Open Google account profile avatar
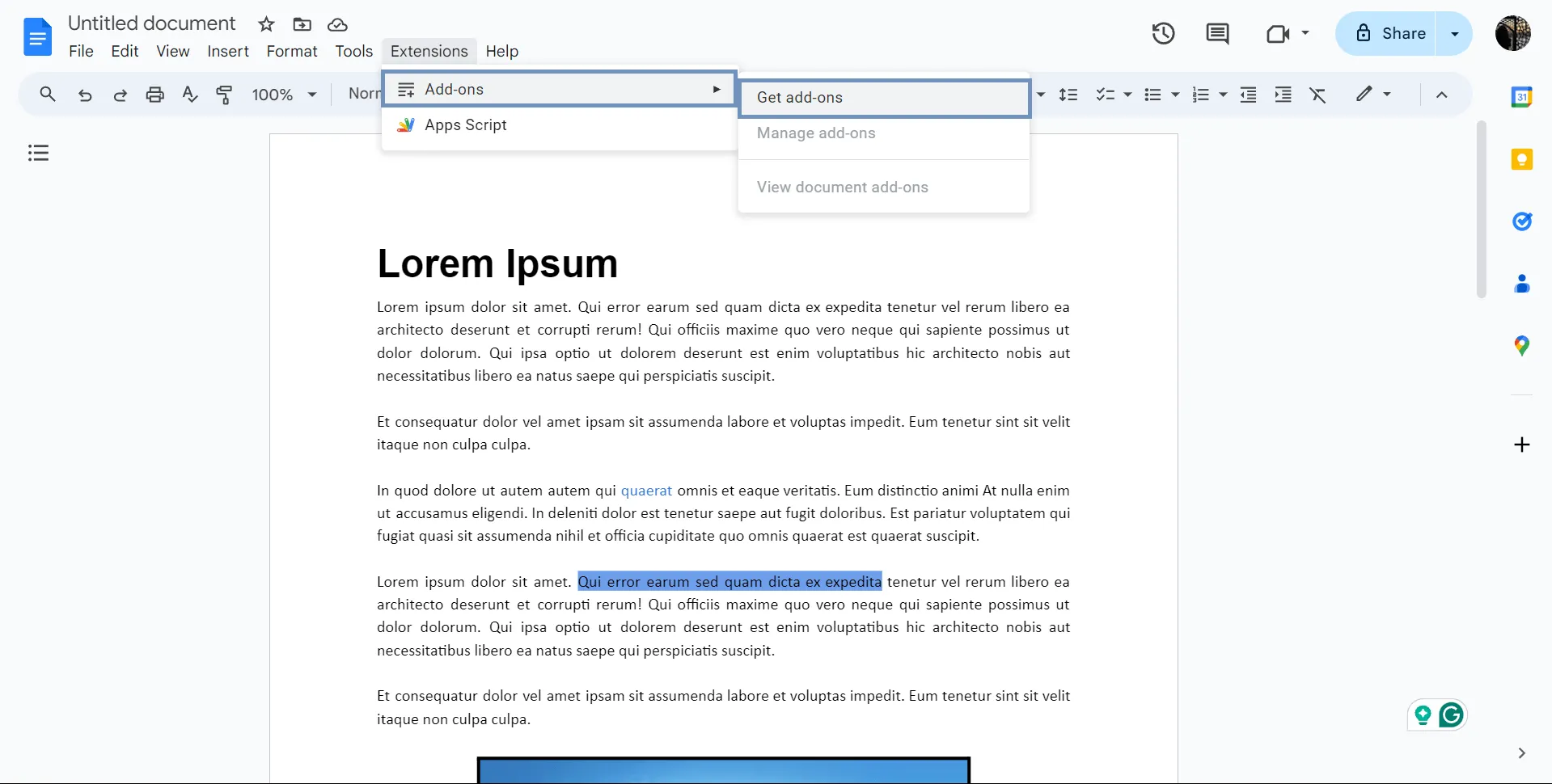Viewport: 1552px width, 784px height. point(1512,33)
